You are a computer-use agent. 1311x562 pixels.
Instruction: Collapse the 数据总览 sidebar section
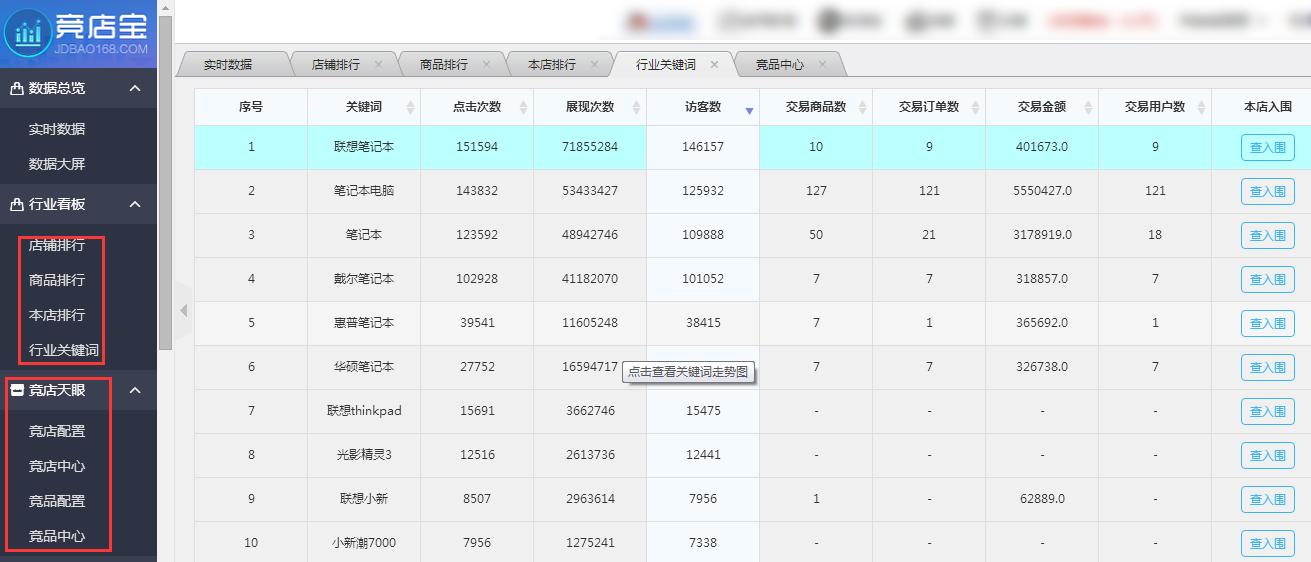click(135, 88)
